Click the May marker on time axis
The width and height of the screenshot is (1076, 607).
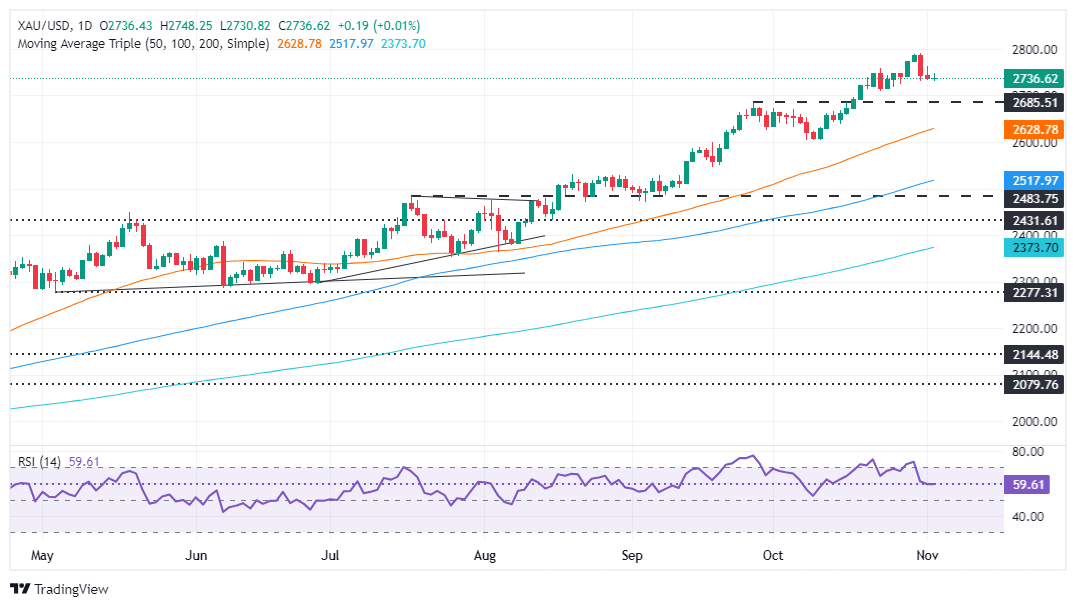(x=42, y=555)
